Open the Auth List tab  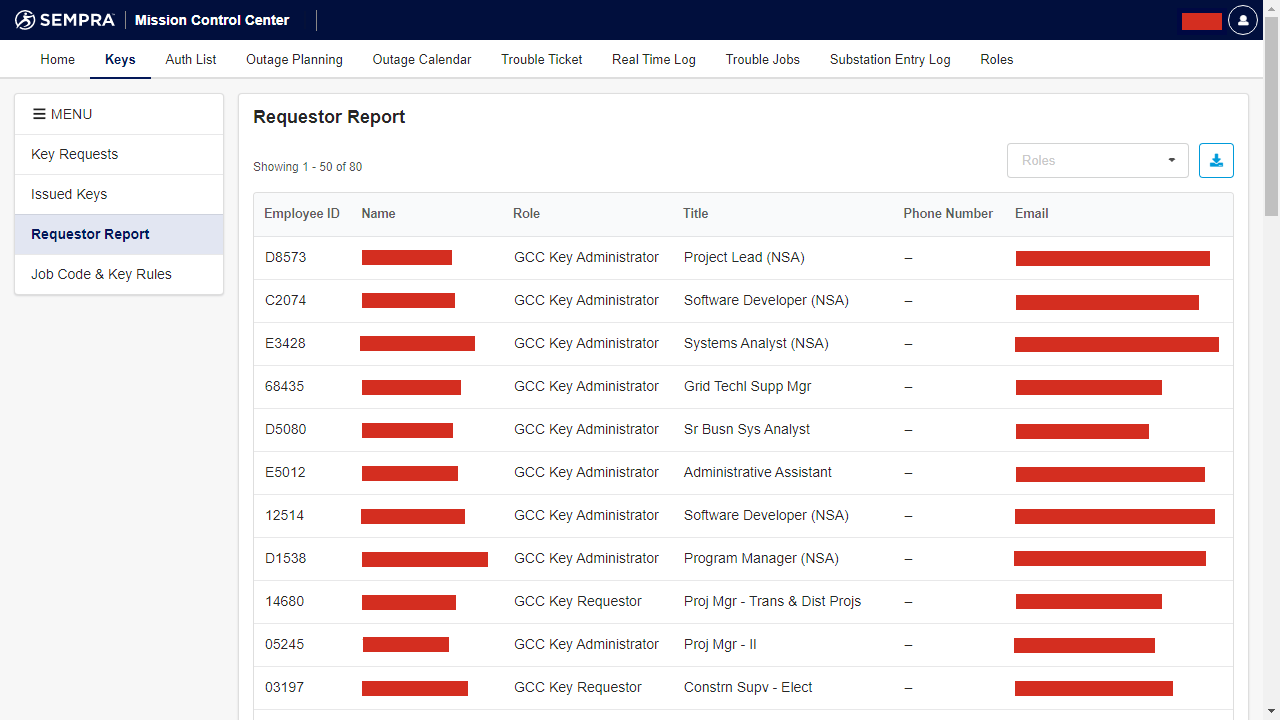190,59
